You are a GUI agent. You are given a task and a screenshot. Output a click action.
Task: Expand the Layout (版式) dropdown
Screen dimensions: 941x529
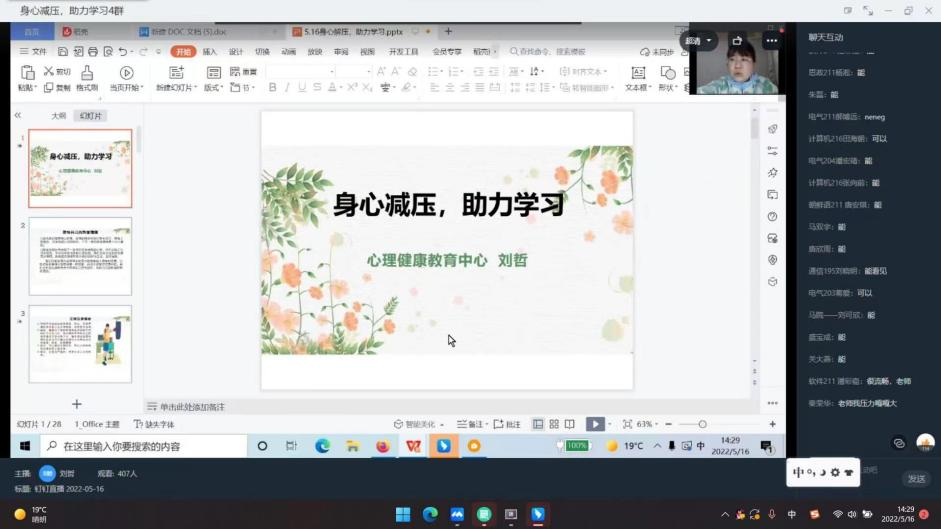tap(214, 88)
